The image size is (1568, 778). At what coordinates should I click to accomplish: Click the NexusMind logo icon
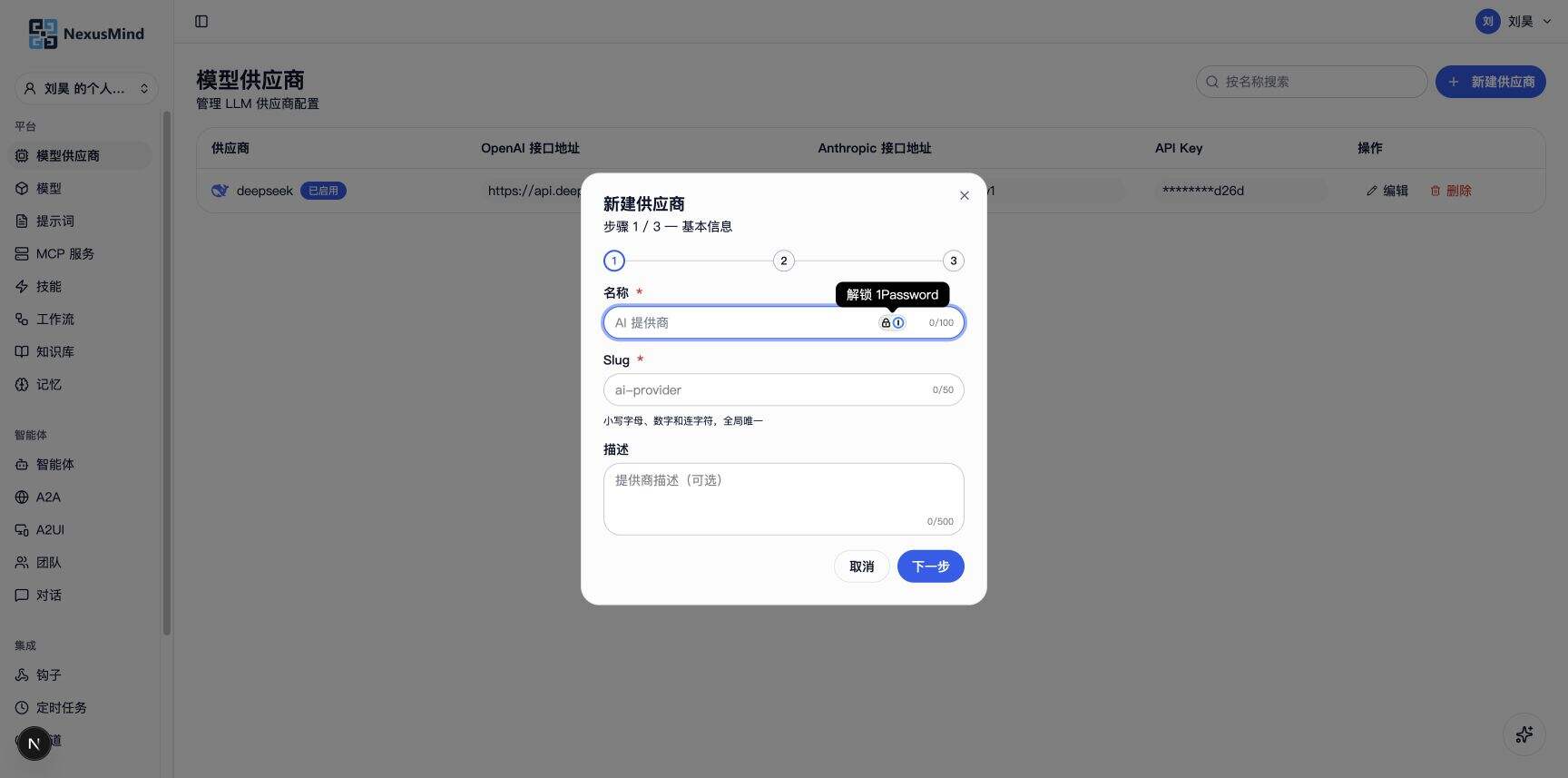click(43, 34)
